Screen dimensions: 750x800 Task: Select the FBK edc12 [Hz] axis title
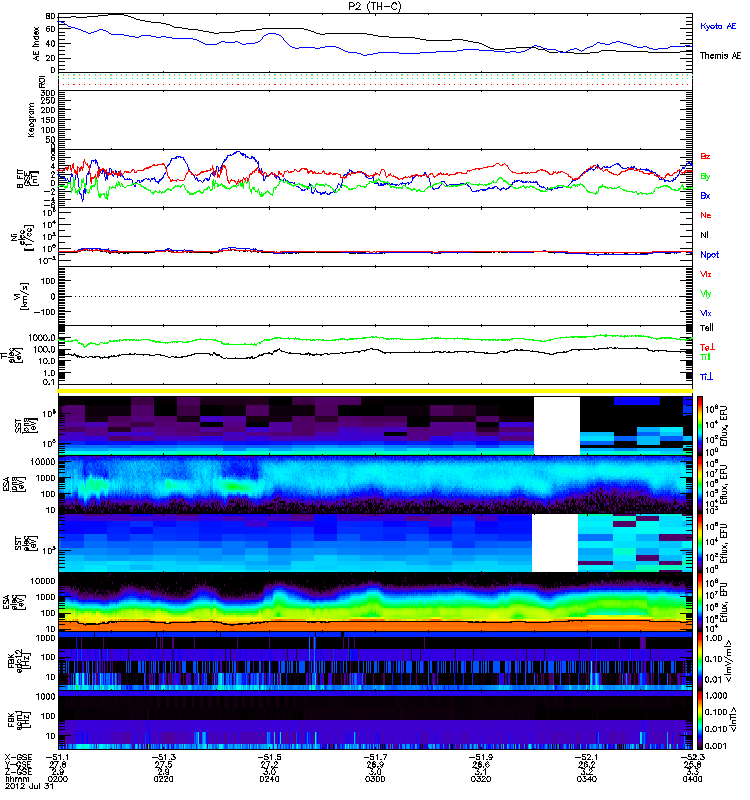pyautogui.click(x=20, y=661)
